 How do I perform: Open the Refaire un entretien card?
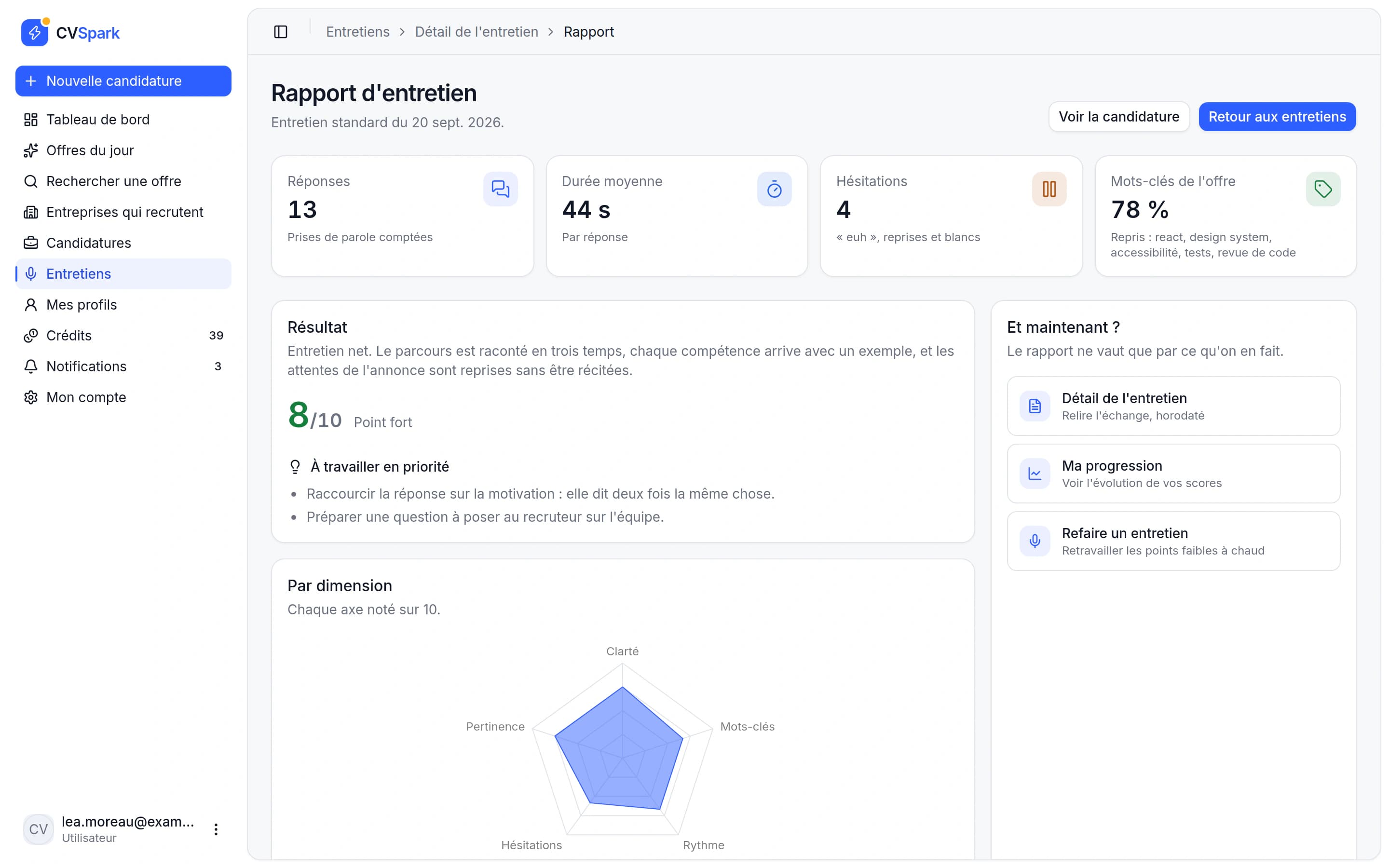point(1173,542)
